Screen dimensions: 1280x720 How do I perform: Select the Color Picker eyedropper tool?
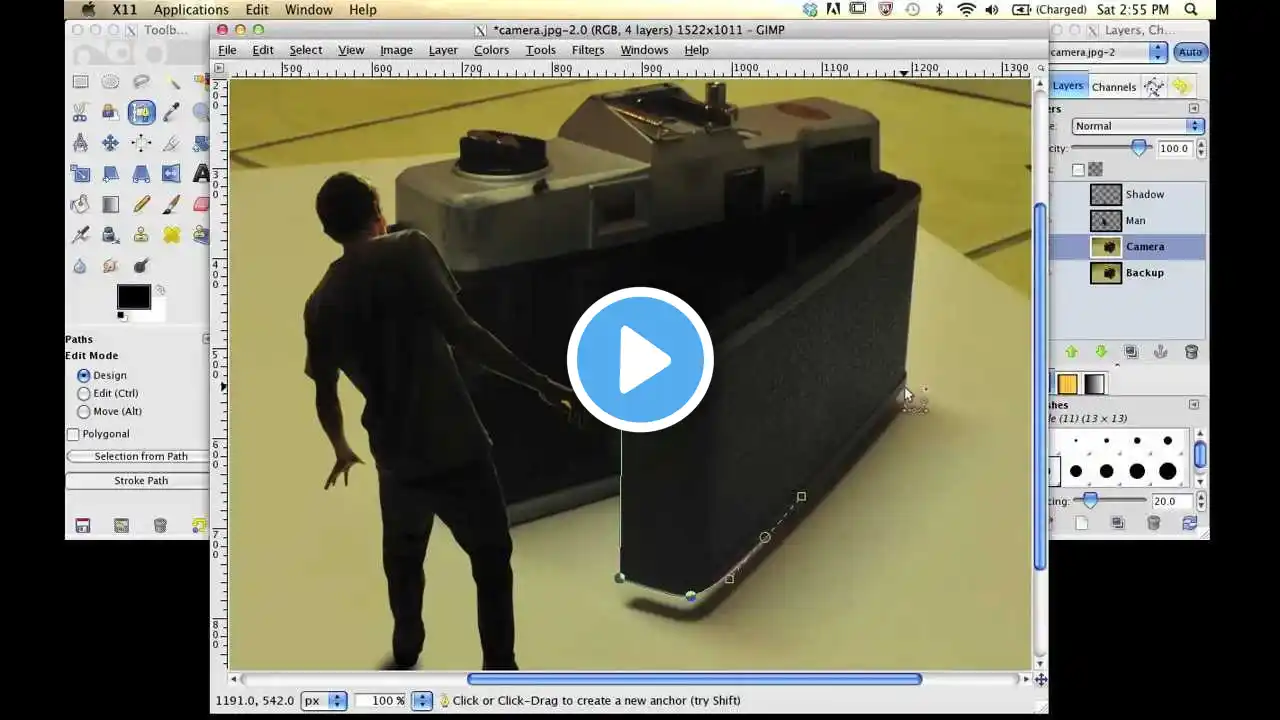tap(172, 113)
